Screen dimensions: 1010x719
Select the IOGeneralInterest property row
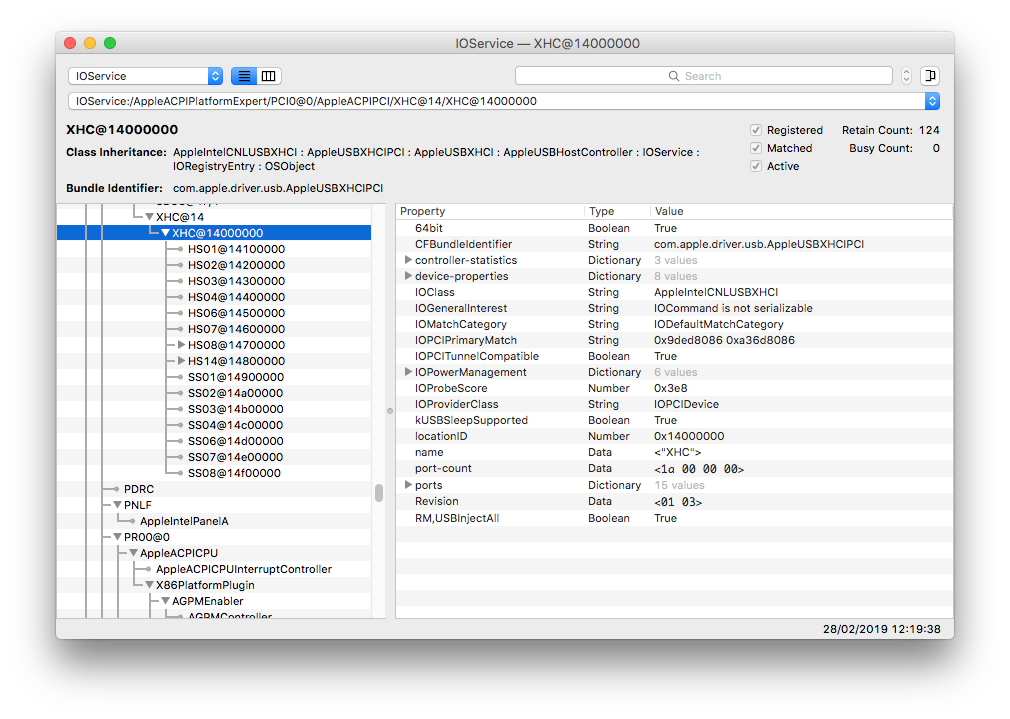click(674, 308)
